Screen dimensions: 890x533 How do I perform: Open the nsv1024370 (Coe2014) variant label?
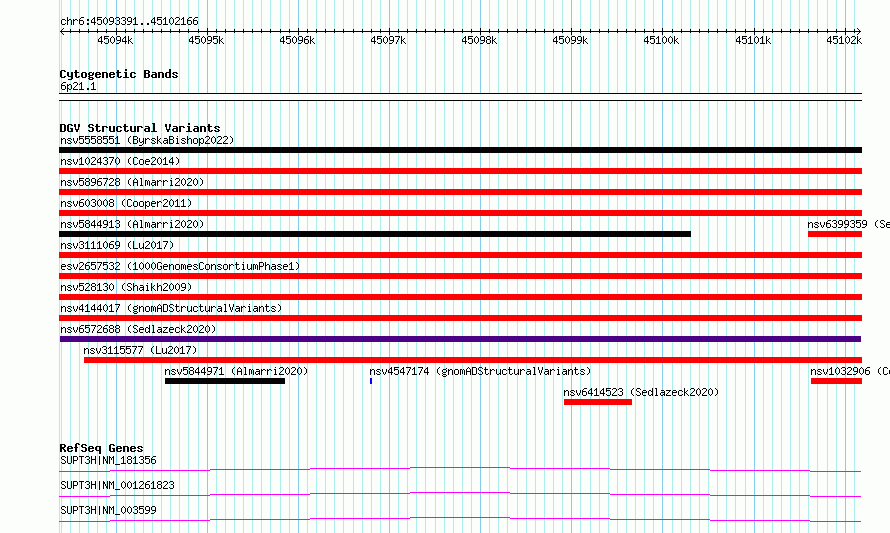click(120, 161)
